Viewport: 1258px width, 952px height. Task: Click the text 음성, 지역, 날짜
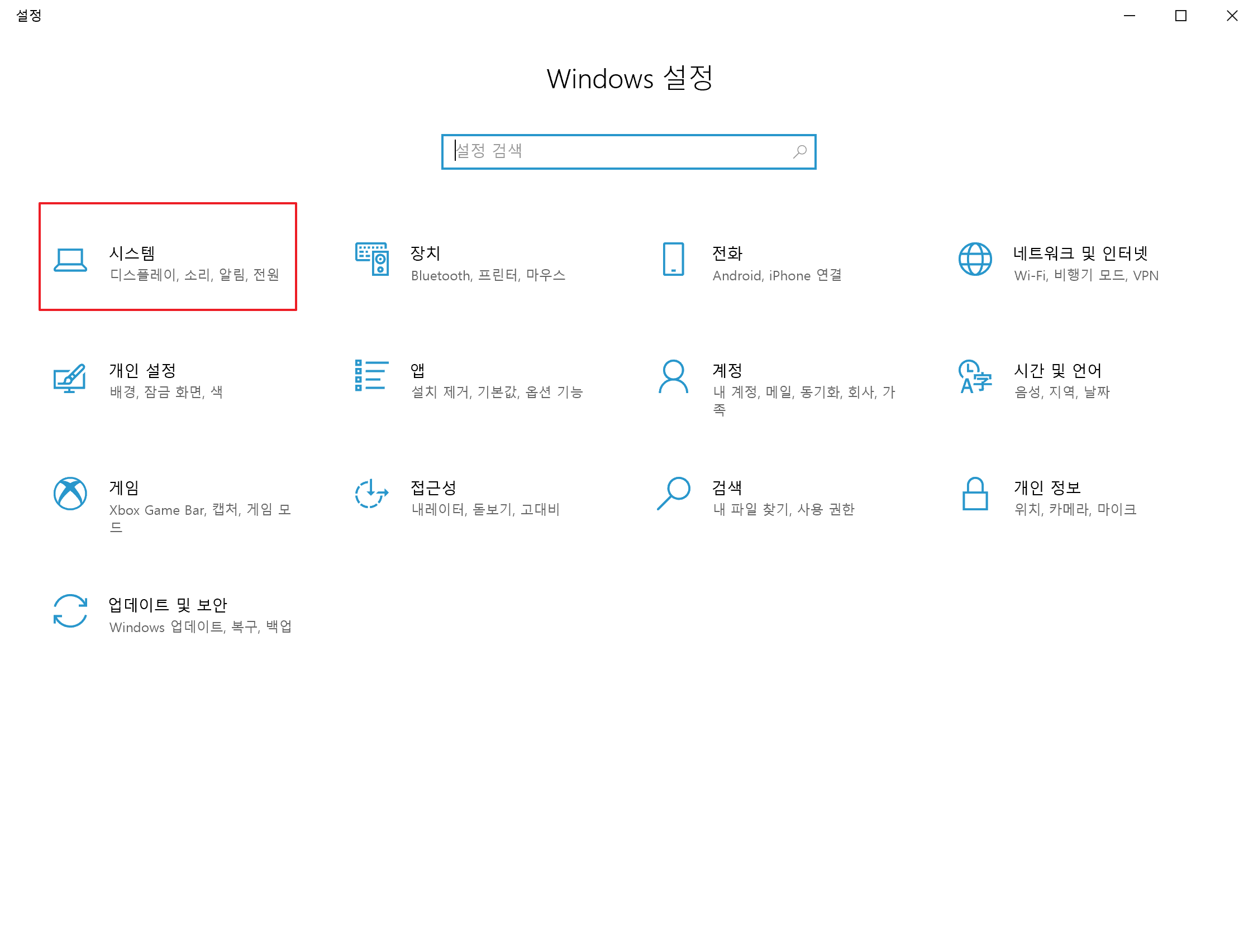click(x=1062, y=392)
